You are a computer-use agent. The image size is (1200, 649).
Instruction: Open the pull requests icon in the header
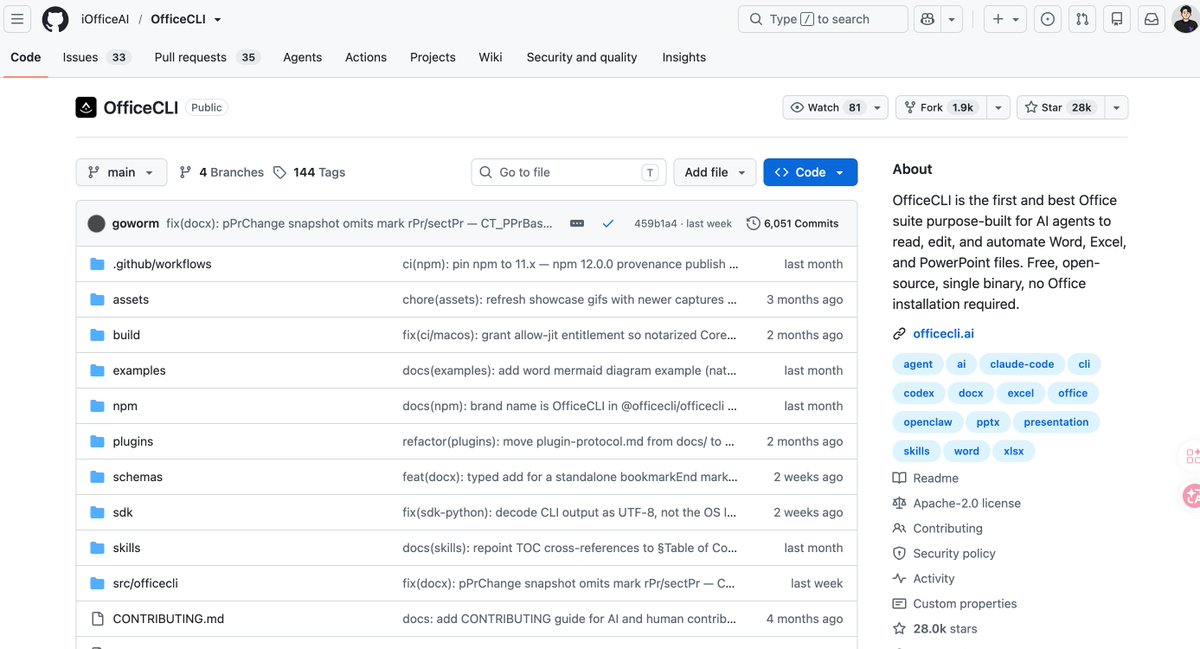pyautogui.click(x=1082, y=19)
